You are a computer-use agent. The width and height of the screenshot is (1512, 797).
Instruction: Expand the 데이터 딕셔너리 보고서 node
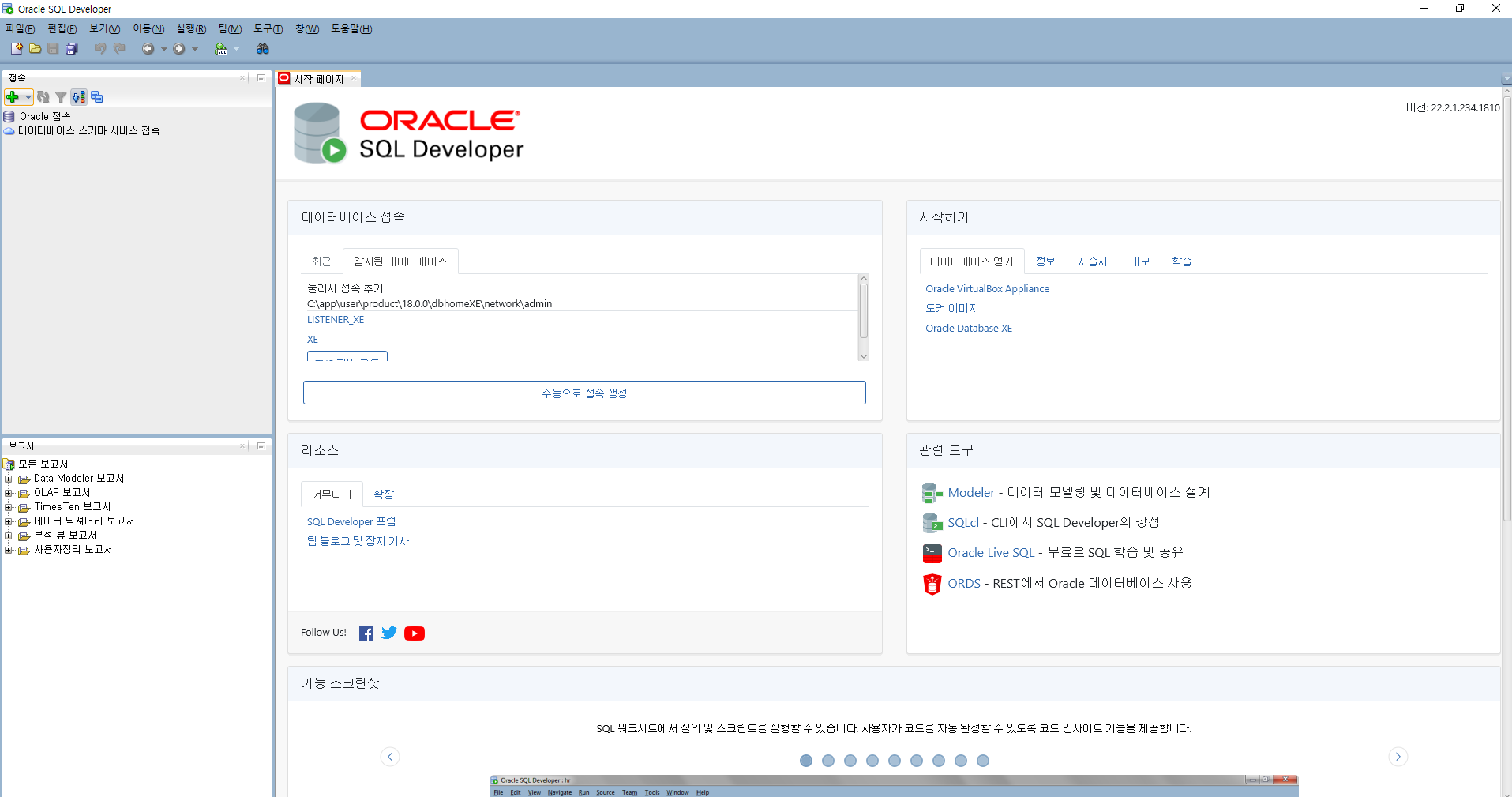point(9,521)
